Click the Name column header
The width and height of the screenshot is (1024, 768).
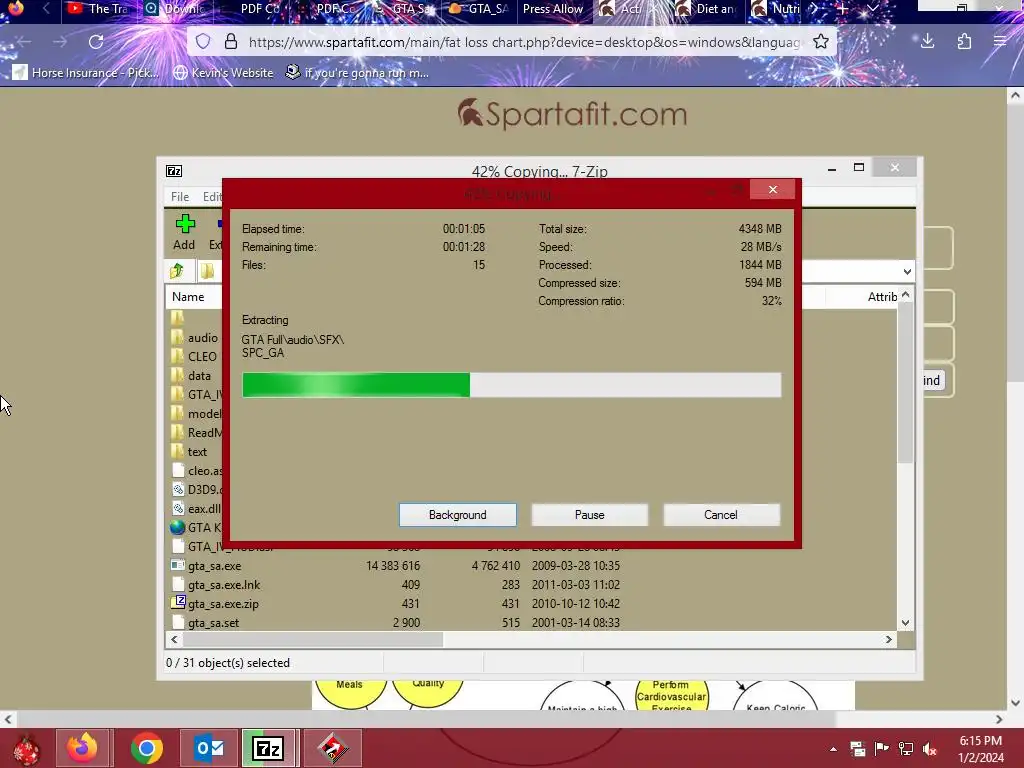[188, 296]
